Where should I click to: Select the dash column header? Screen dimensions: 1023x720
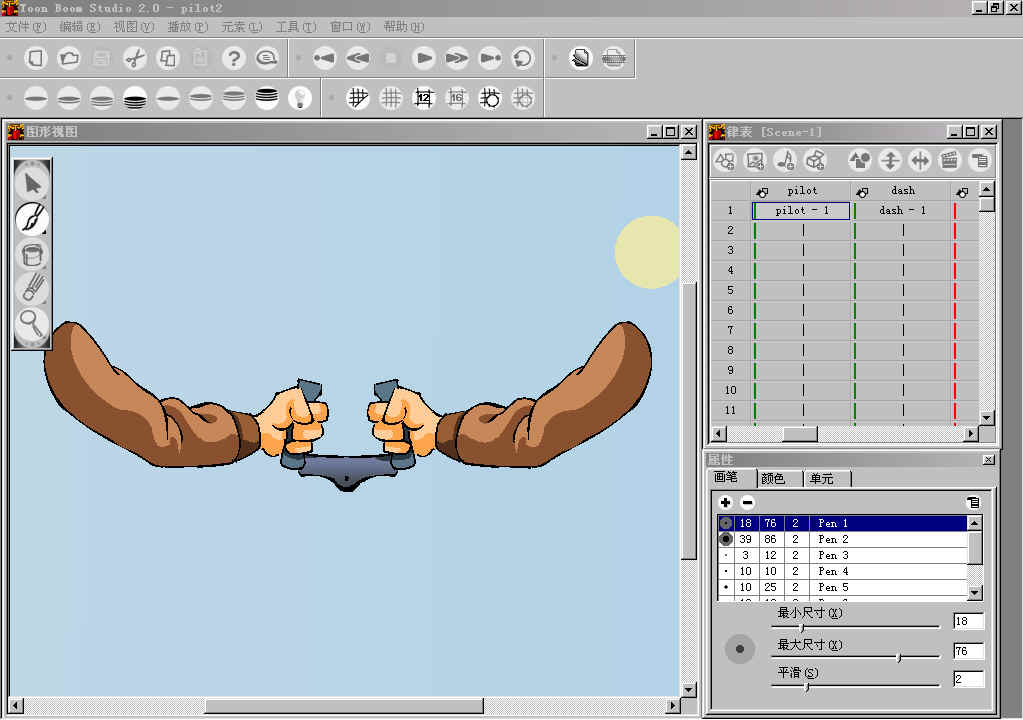903,190
